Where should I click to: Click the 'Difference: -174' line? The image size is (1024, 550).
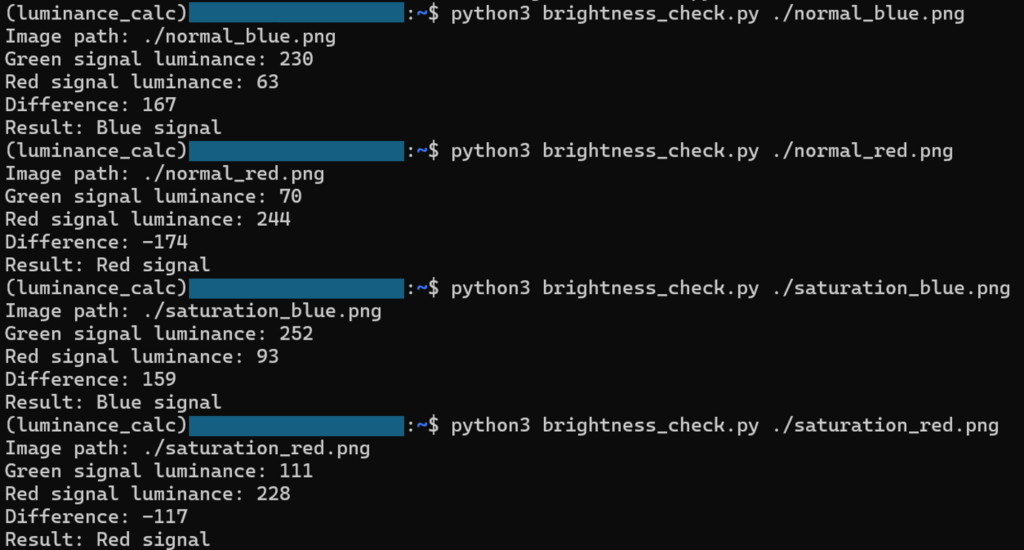97,242
